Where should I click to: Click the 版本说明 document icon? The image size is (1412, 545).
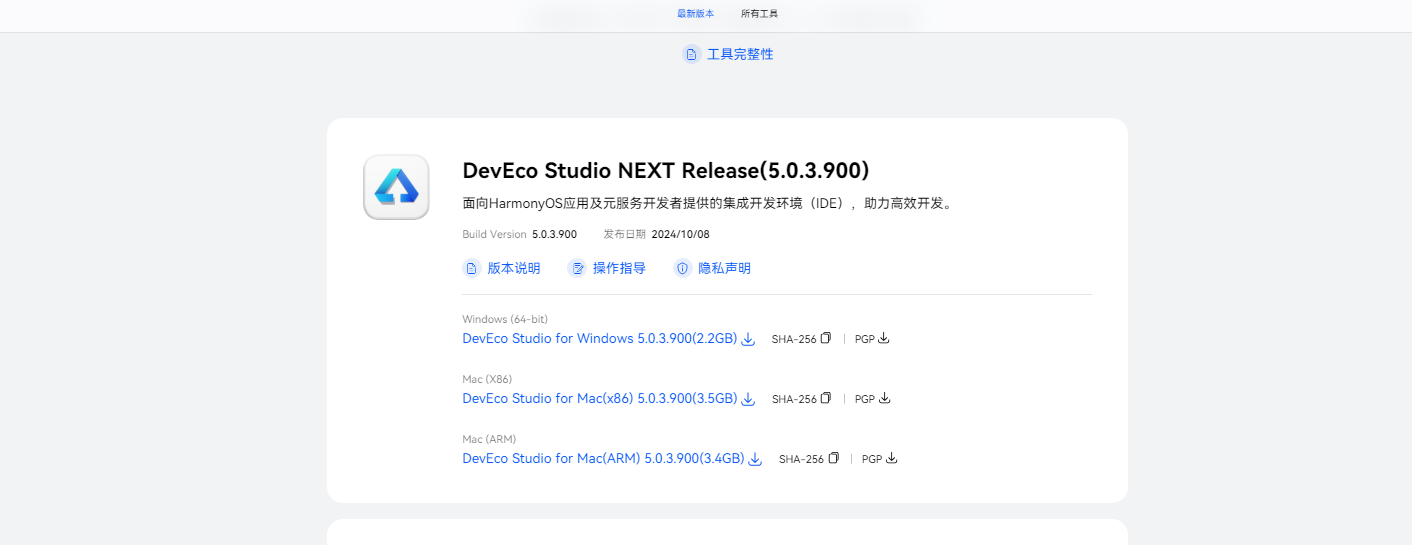[x=472, y=268]
